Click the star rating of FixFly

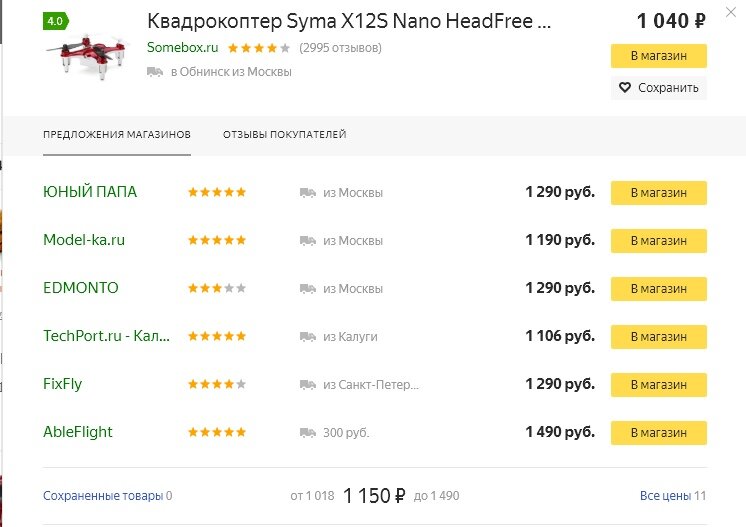pos(217,385)
